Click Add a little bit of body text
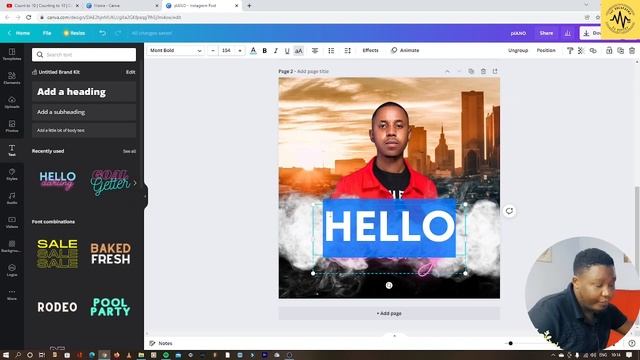 coord(84,130)
